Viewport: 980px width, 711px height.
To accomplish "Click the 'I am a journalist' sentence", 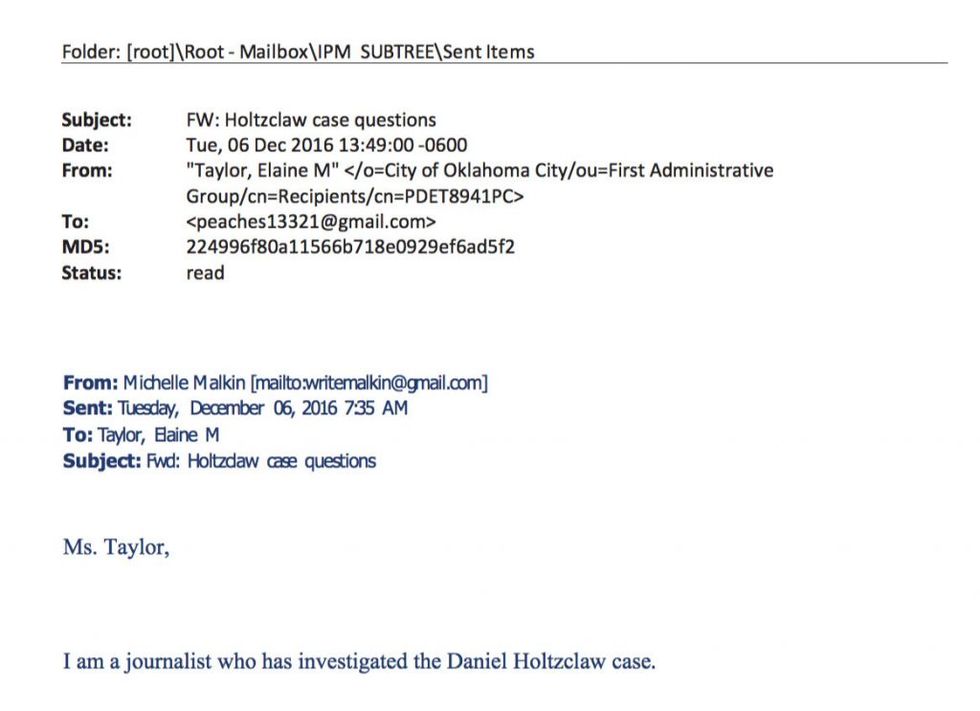I will [x=359, y=662].
